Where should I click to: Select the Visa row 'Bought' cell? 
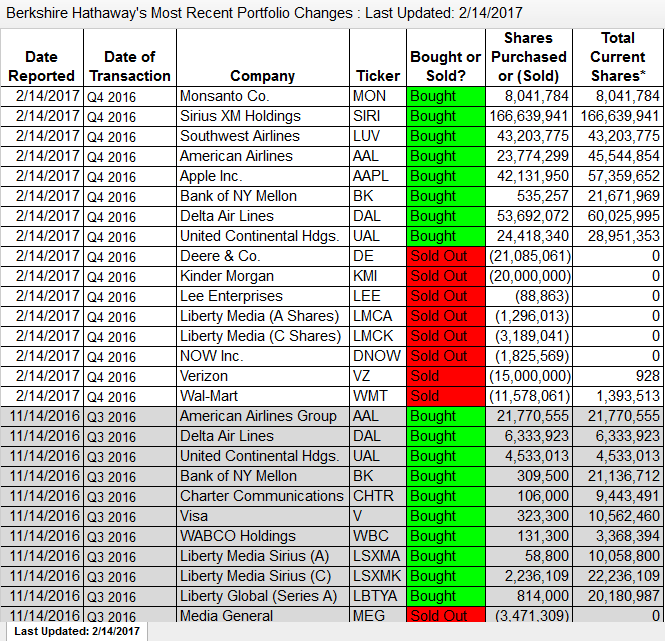coord(446,516)
